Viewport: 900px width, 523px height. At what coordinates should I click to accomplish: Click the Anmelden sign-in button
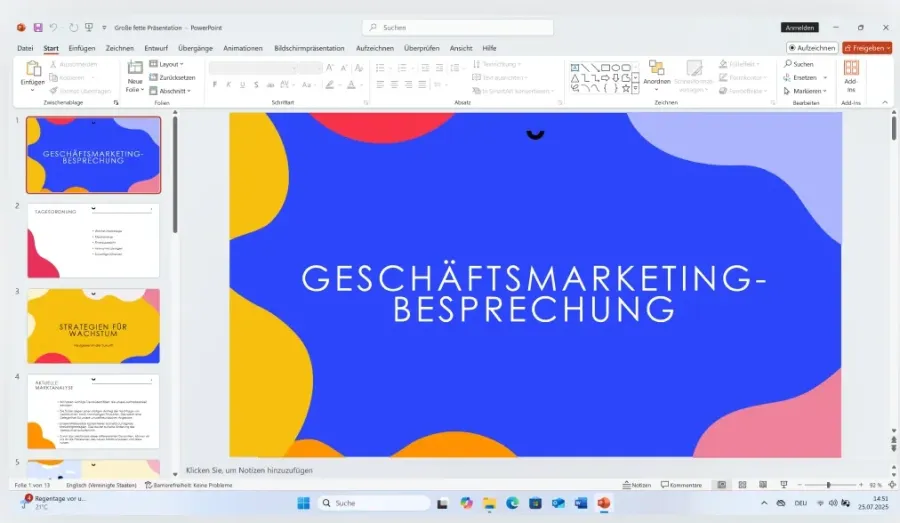[800, 28]
